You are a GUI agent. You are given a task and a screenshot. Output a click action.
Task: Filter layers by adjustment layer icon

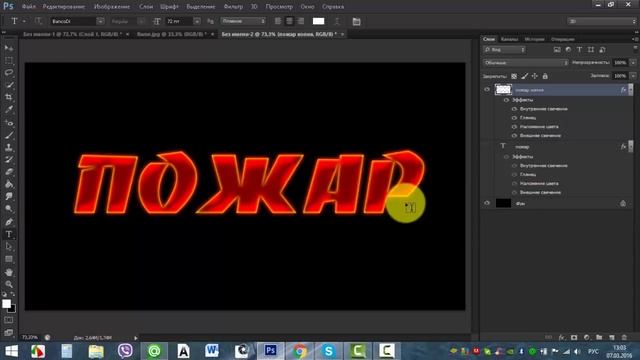(568, 49)
